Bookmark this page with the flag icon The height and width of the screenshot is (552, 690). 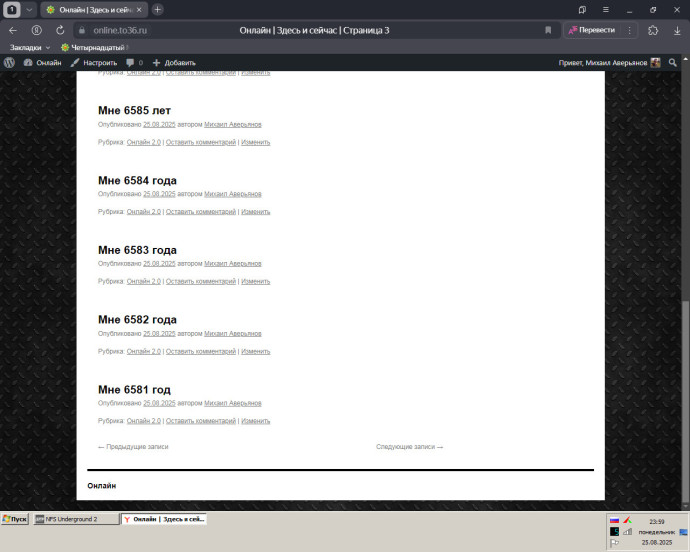(548, 30)
